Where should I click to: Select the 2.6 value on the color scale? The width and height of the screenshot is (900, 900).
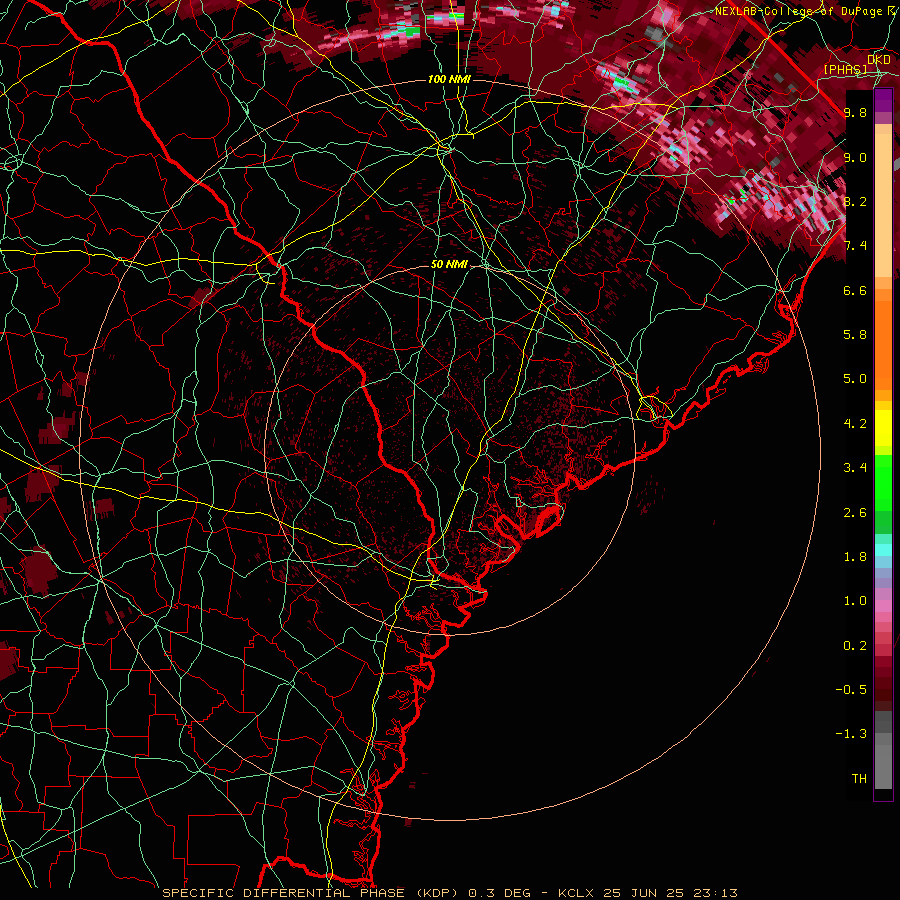pos(855,513)
